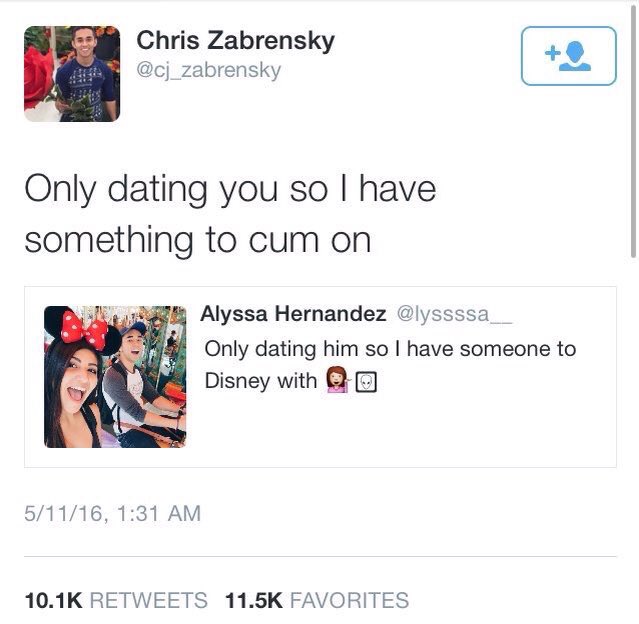Click the 1:31 AM time text
This screenshot has height=624, width=639.
click(159, 513)
